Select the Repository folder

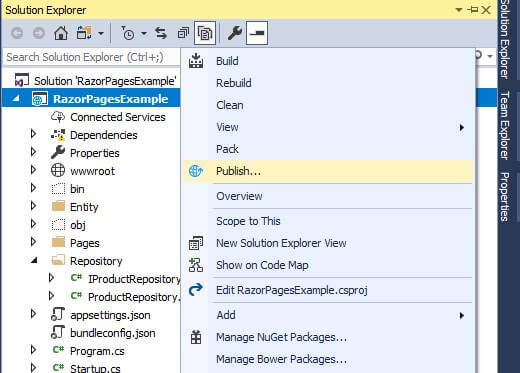pyautogui.click(x=96, y=261)
